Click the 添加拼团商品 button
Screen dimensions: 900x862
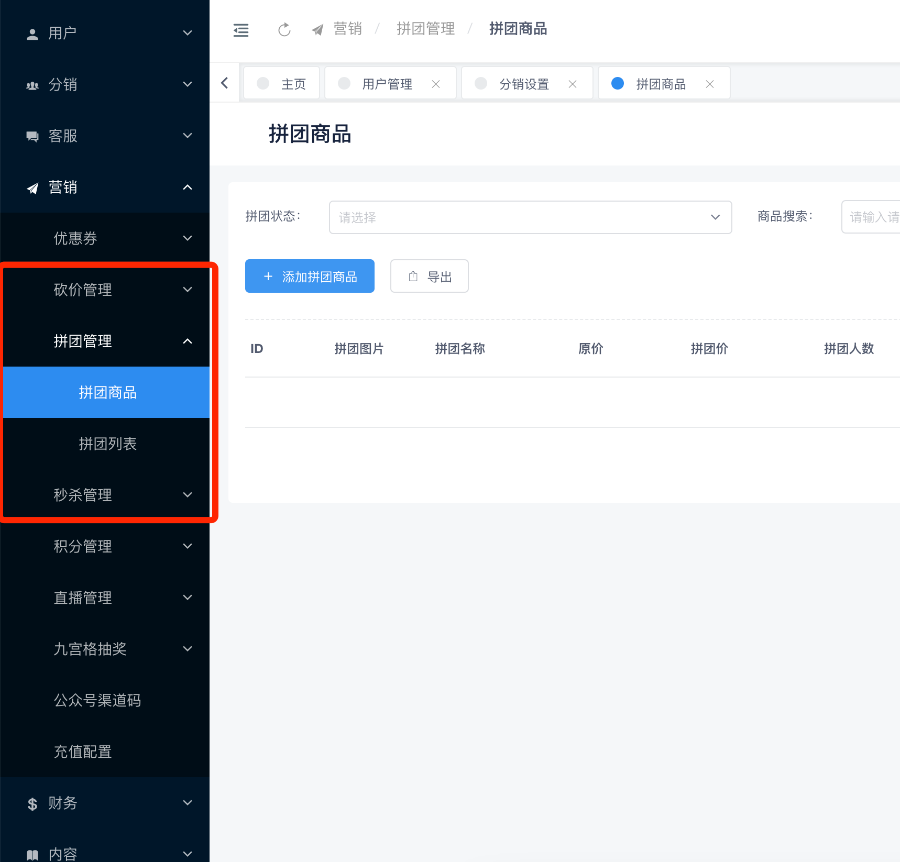click(x=309, y=276)
